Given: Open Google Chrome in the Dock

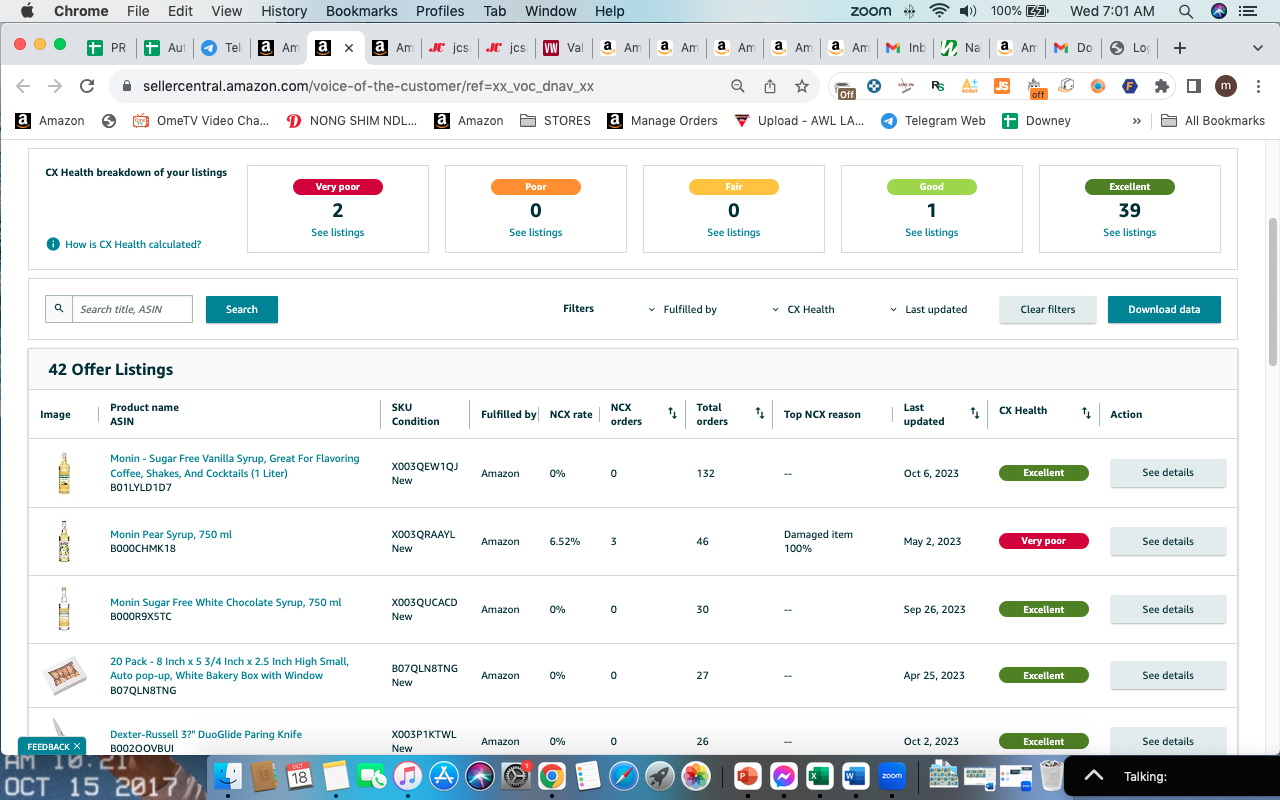Looking at the screenshot, I should (x=551, y=775).
